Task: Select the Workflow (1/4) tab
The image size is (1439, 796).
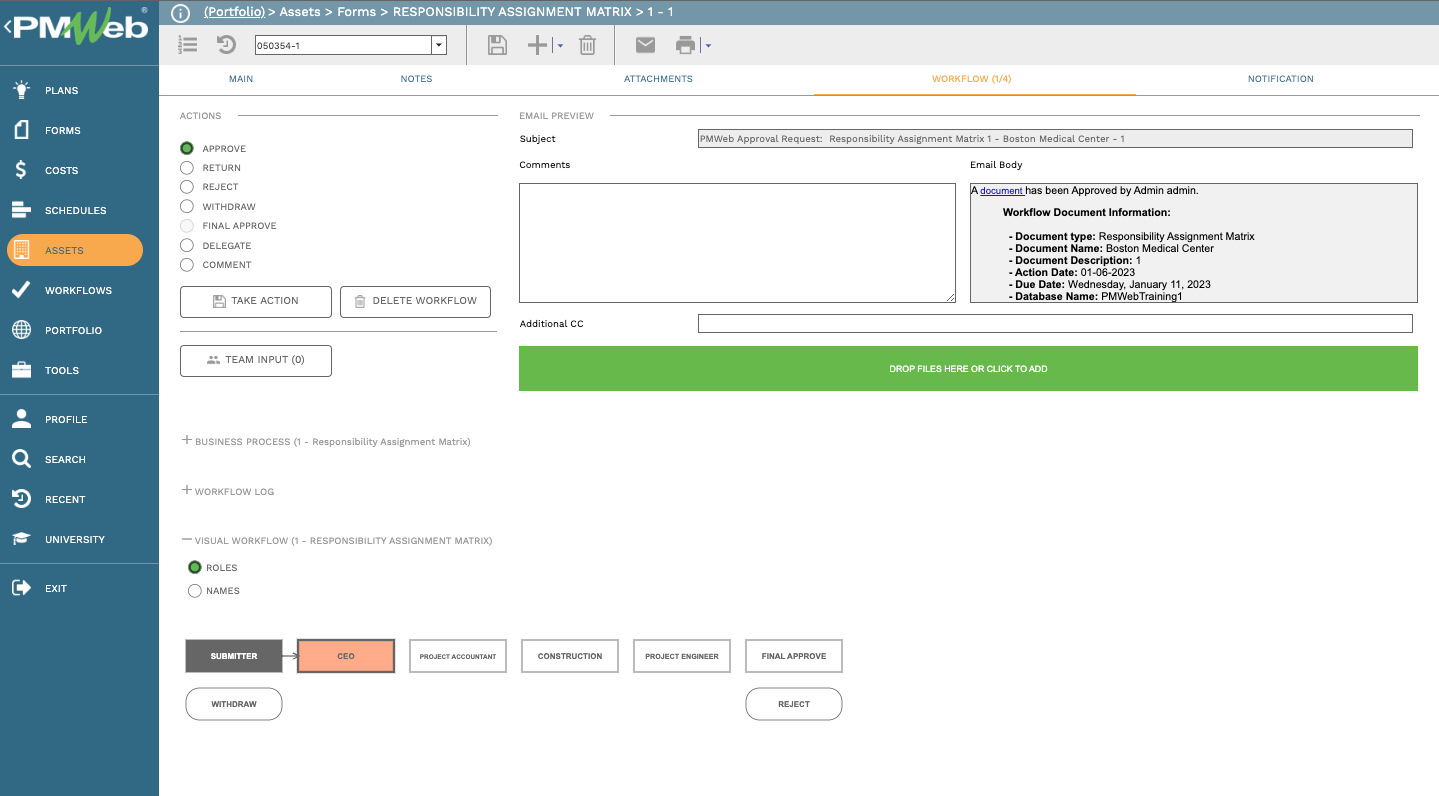Action: [972, 79]
